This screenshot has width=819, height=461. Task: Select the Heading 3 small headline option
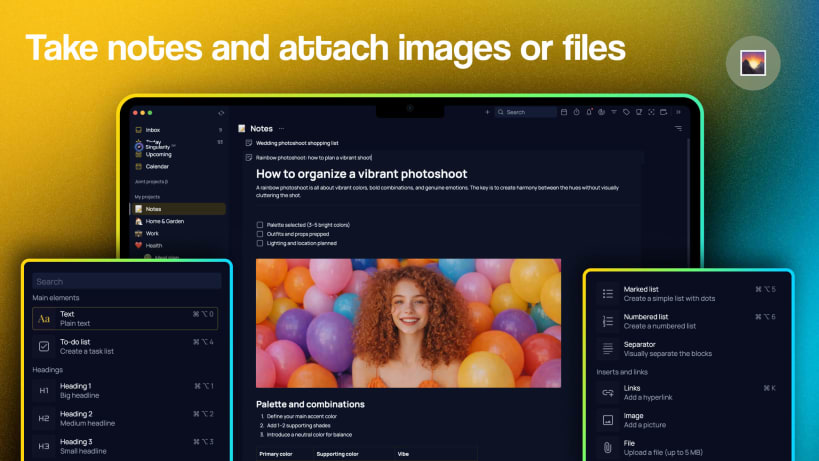(x=125, y=446)
